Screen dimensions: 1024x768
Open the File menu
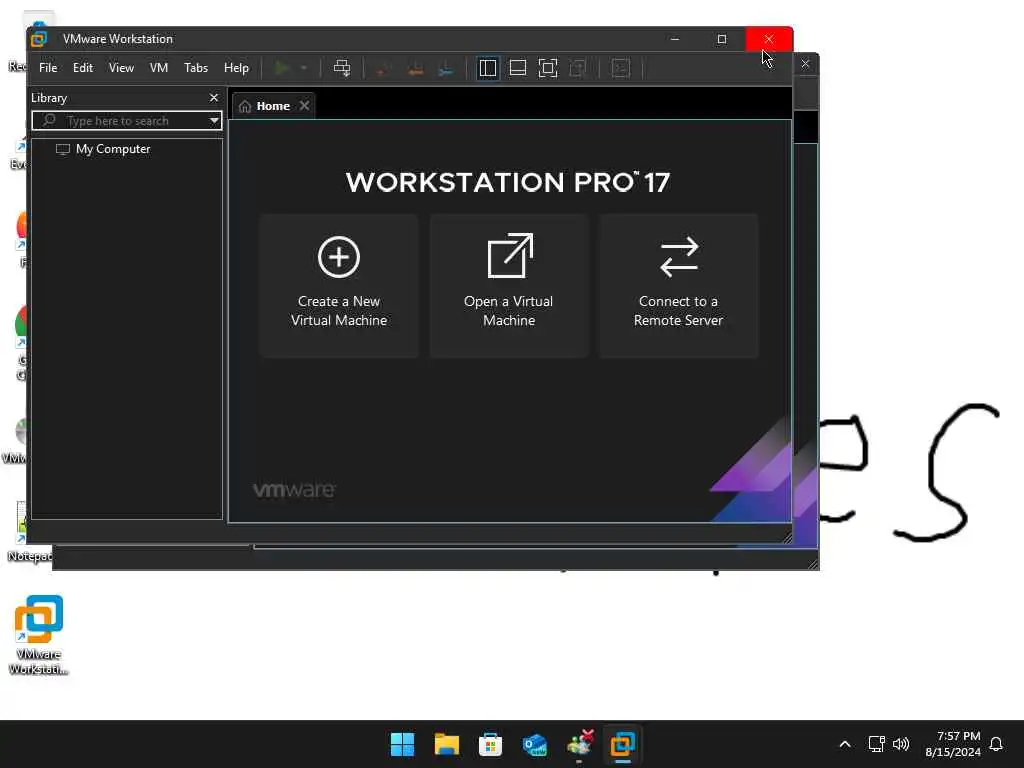coord(48,68)
